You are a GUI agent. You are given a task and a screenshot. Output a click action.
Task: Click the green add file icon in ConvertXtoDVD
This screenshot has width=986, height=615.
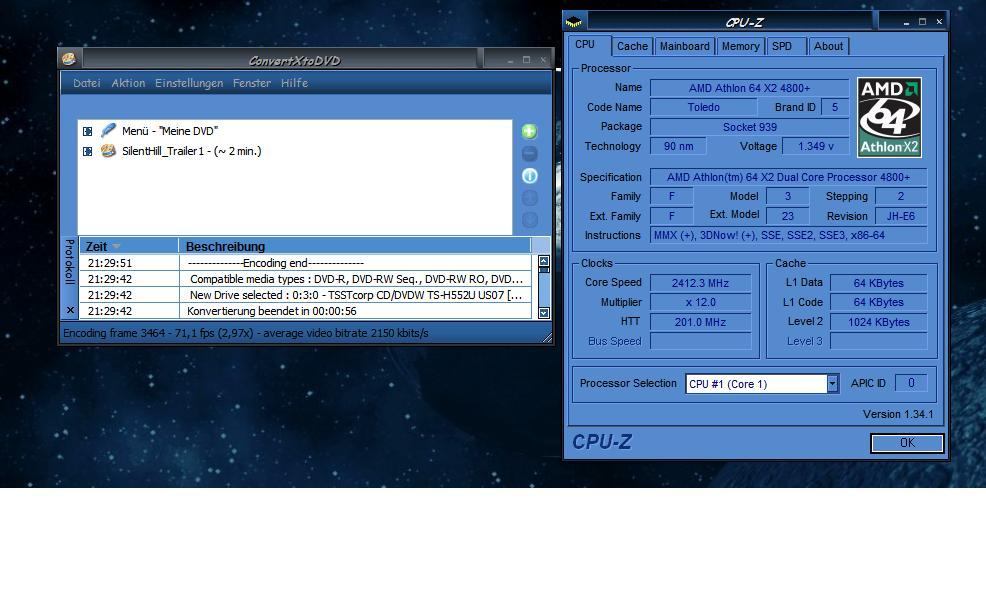(529, 131)
